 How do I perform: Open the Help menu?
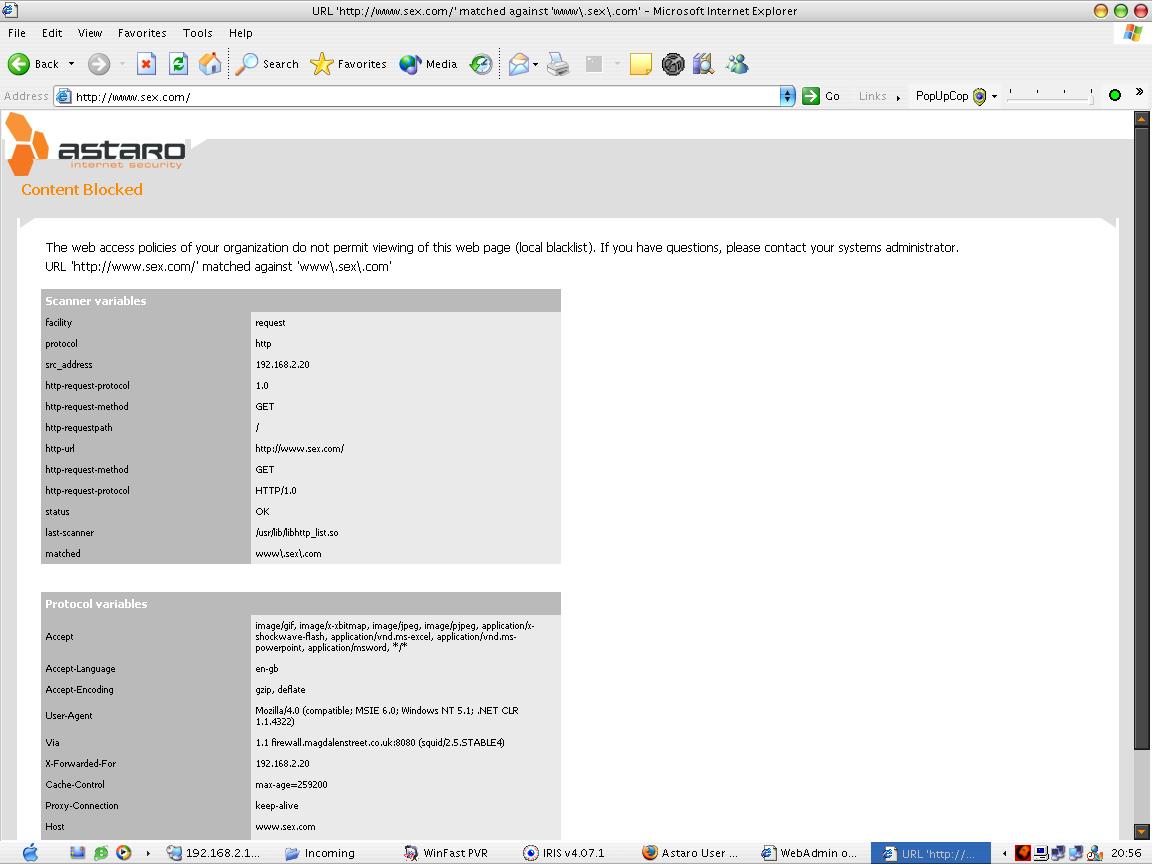pos(240,33)
